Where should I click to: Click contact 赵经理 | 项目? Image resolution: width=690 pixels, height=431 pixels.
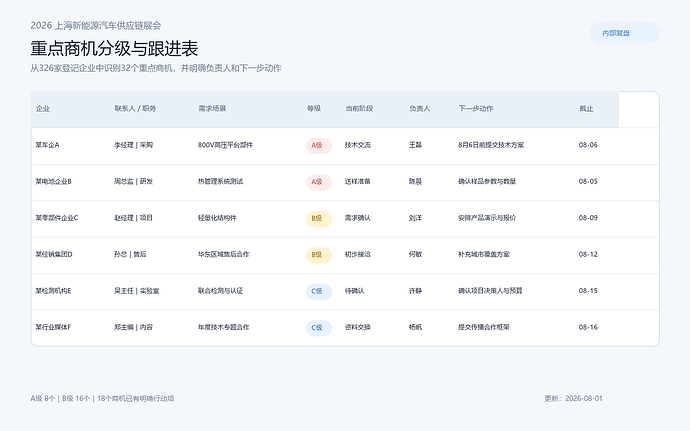pos(134,218)
